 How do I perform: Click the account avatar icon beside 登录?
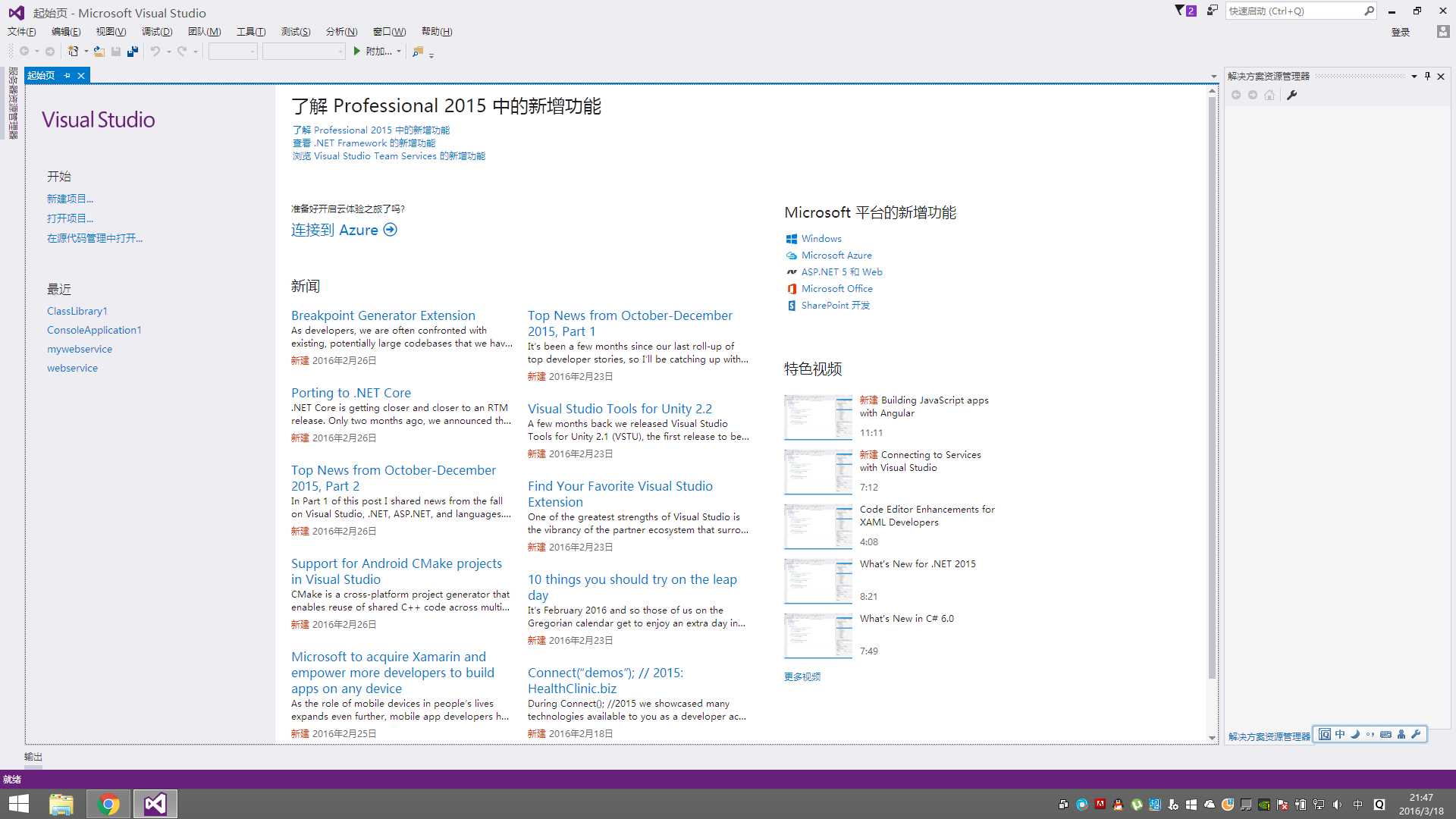click(1442, 31)
